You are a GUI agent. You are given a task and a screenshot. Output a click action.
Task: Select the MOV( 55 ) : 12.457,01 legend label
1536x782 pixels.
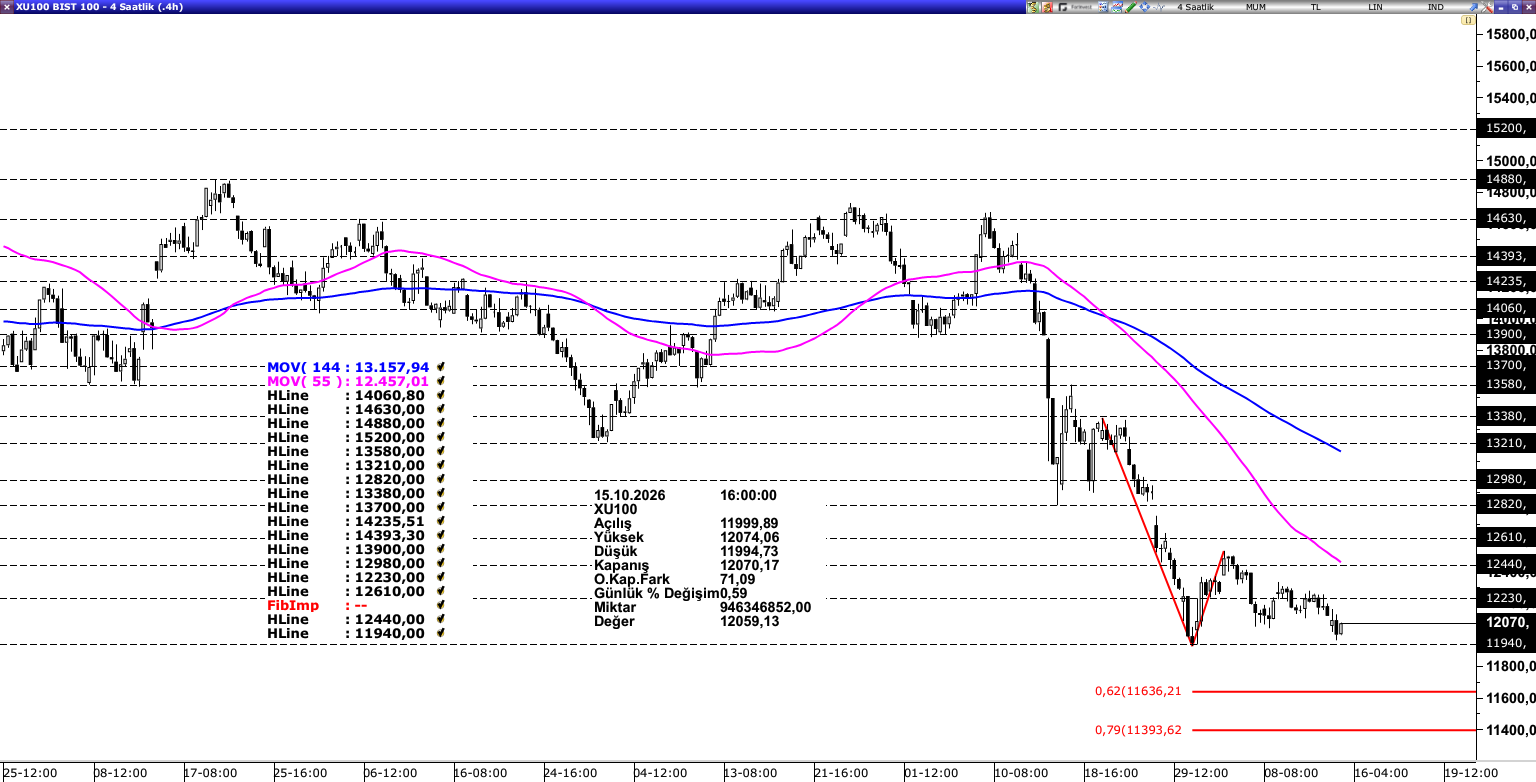pos(348,382)
